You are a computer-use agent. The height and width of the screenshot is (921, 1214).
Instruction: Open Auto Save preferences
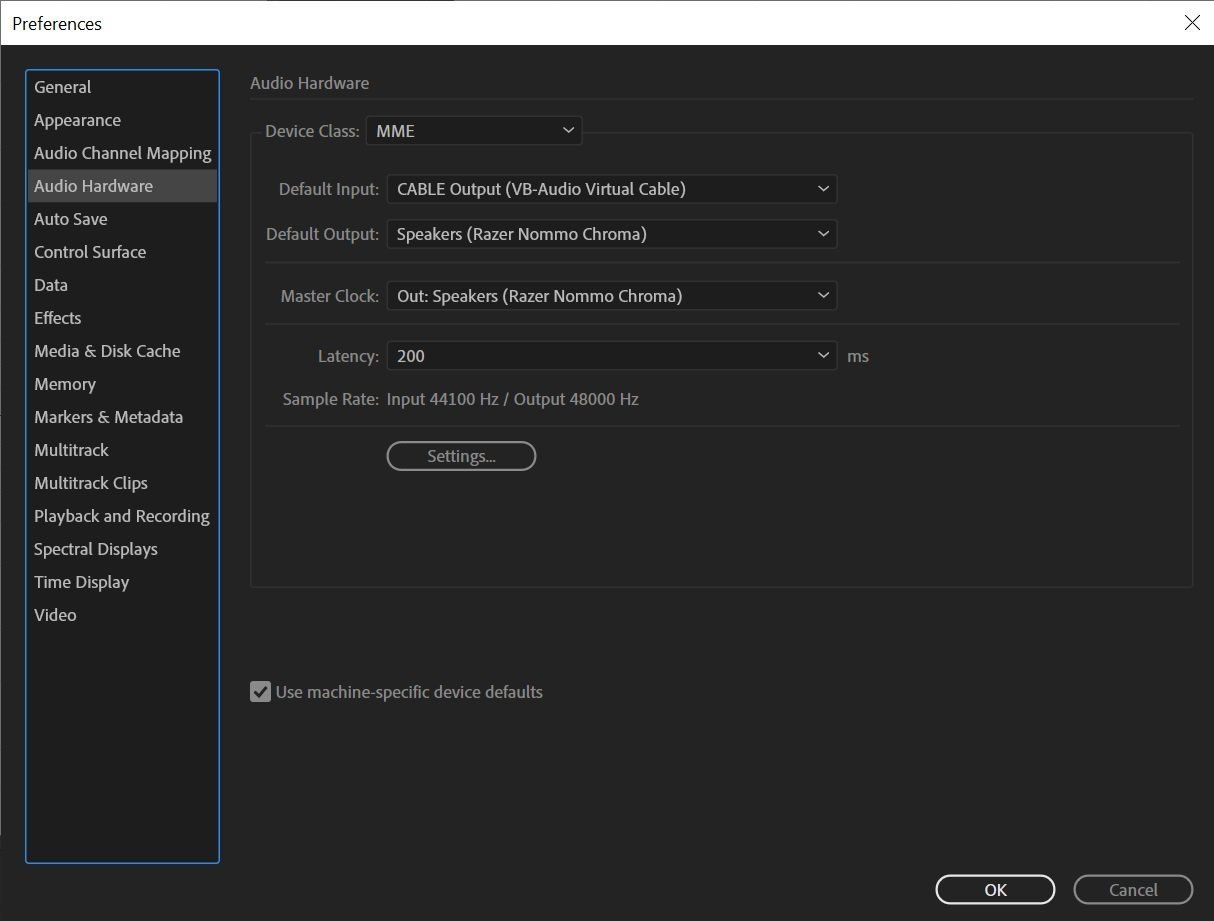[122, 219]
